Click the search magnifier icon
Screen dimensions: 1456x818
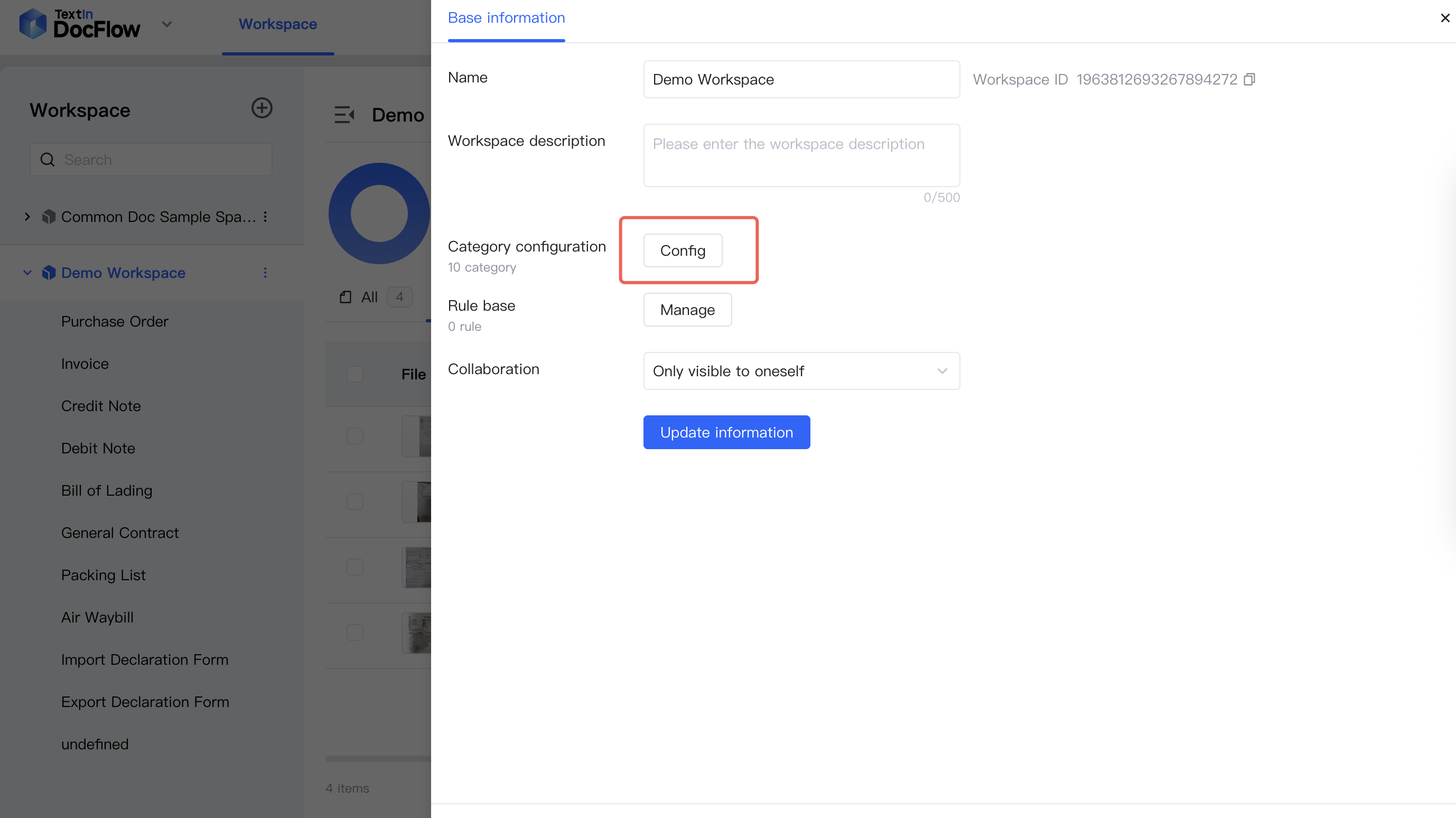[x=48, y=160]
